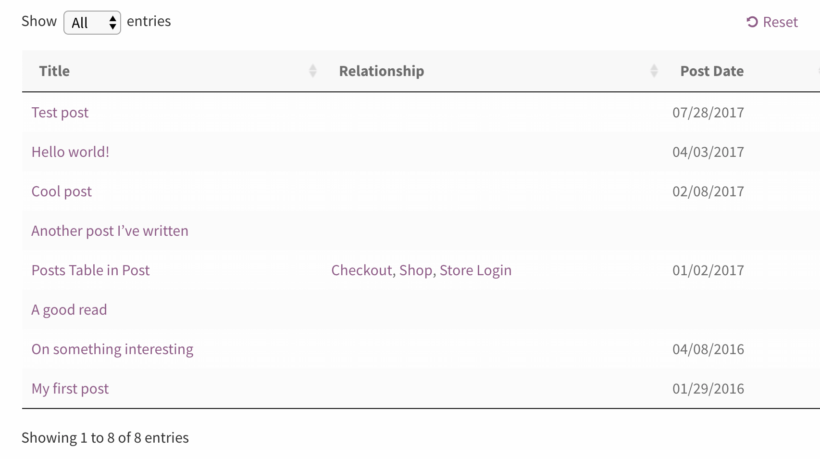The height and width of the screenshot is (459, 820).
Task: Open 'On something interesting' post link
Action: [112, 349]
